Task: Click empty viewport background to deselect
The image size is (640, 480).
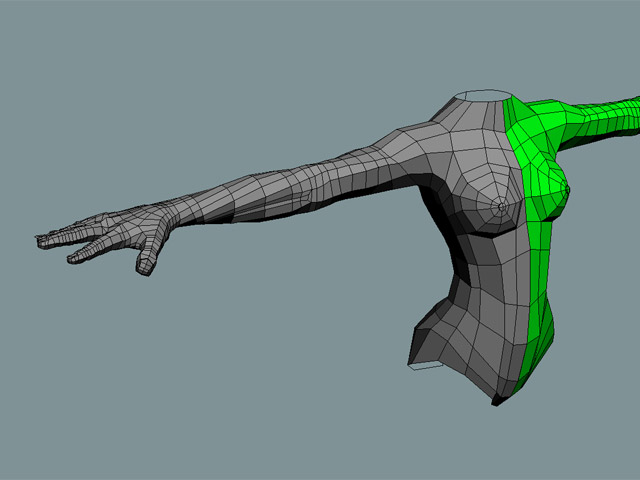Action: (x=200, y=380)
